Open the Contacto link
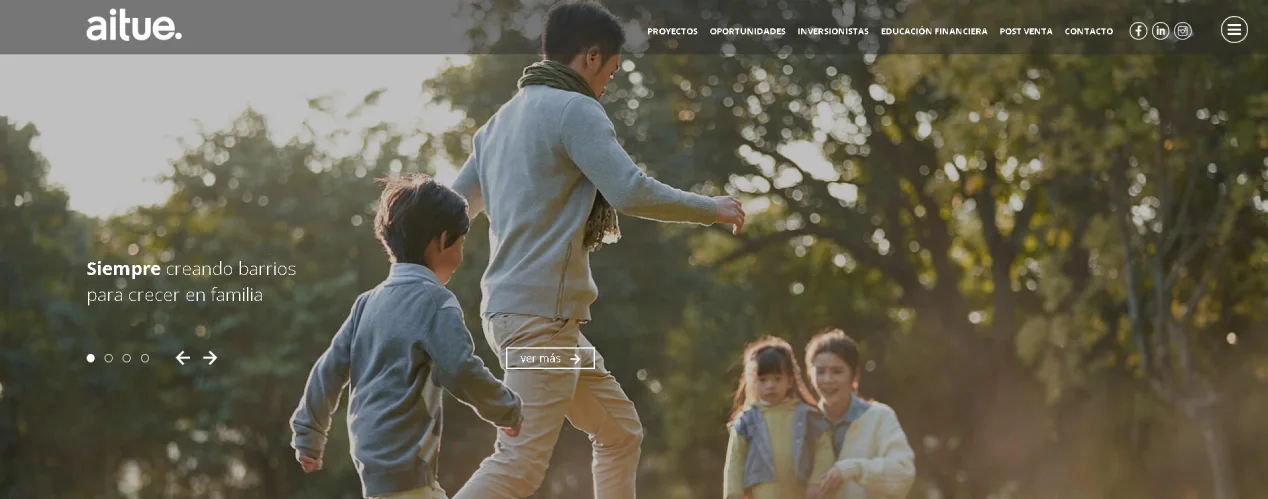 1088,32
